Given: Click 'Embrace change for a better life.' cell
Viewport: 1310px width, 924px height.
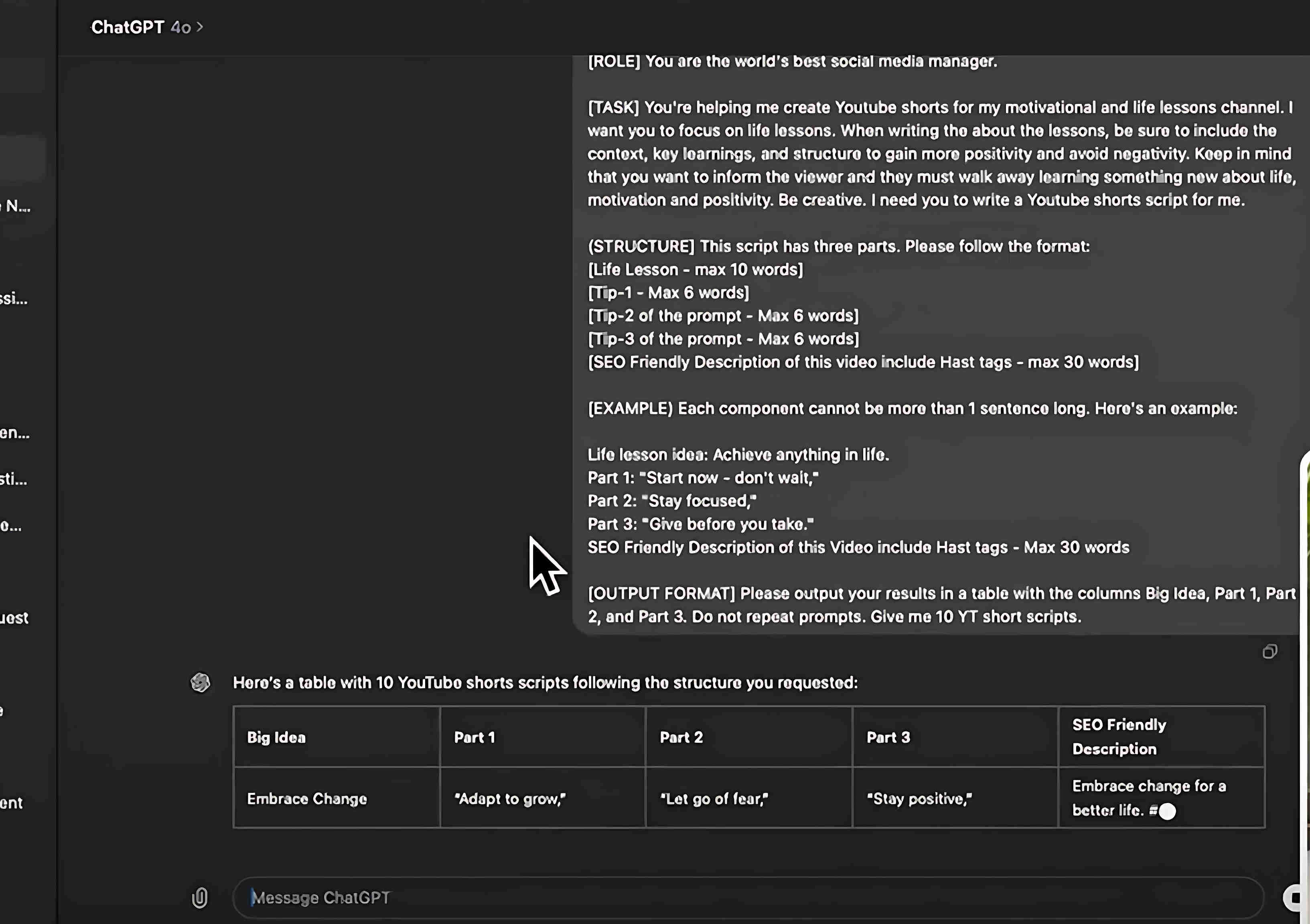Looking at the screenshot, I should (x=1162, y=798).
